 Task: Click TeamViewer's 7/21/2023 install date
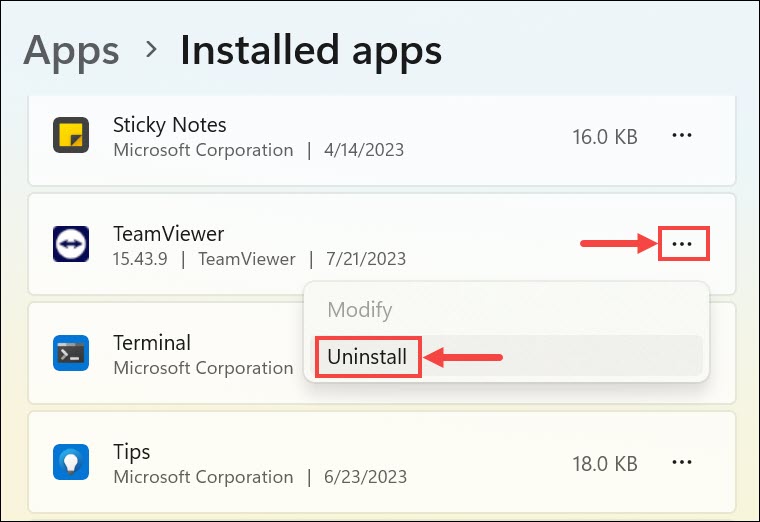(x=366, y=259)
